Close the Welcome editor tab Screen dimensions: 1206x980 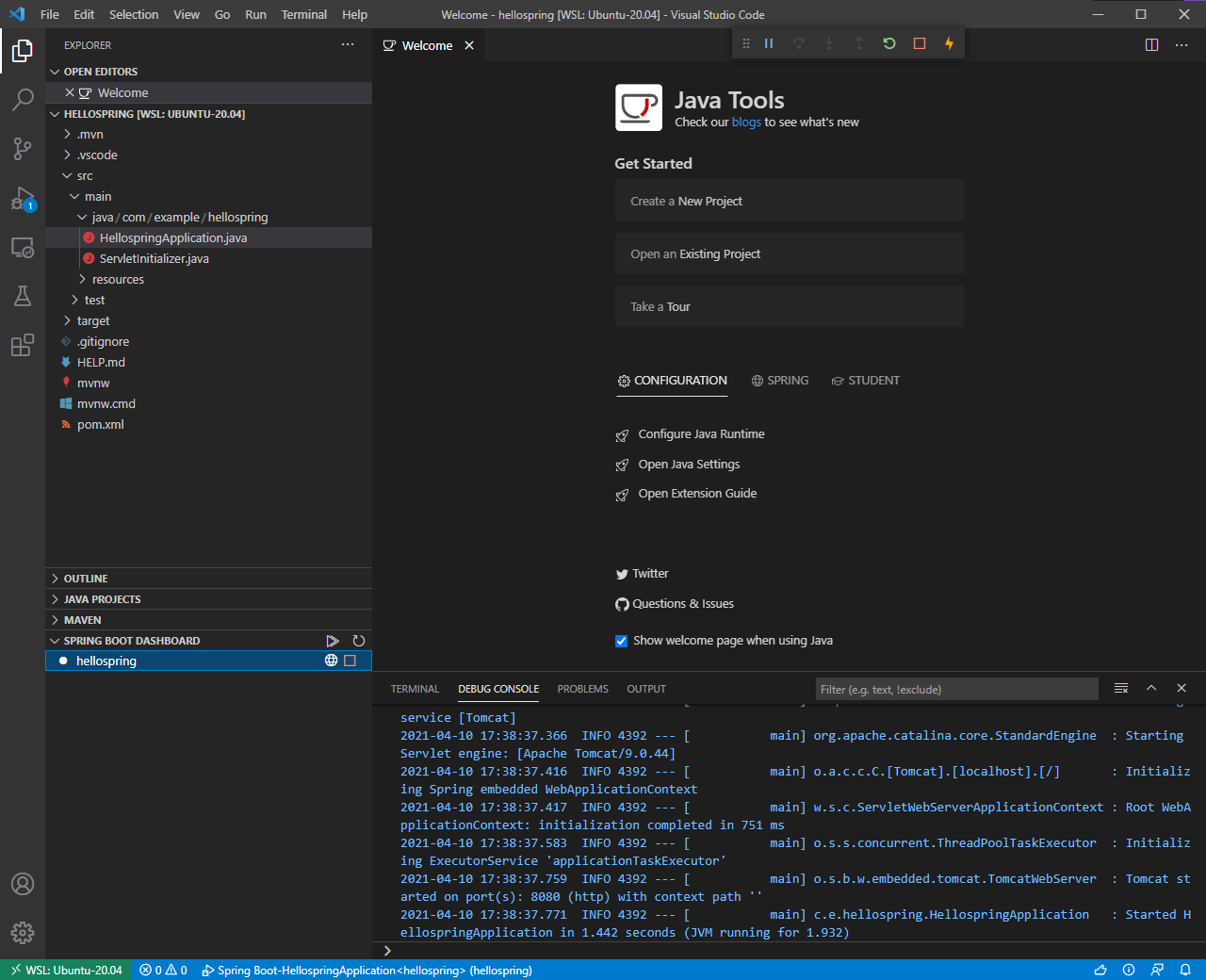[x=469, y=45]
